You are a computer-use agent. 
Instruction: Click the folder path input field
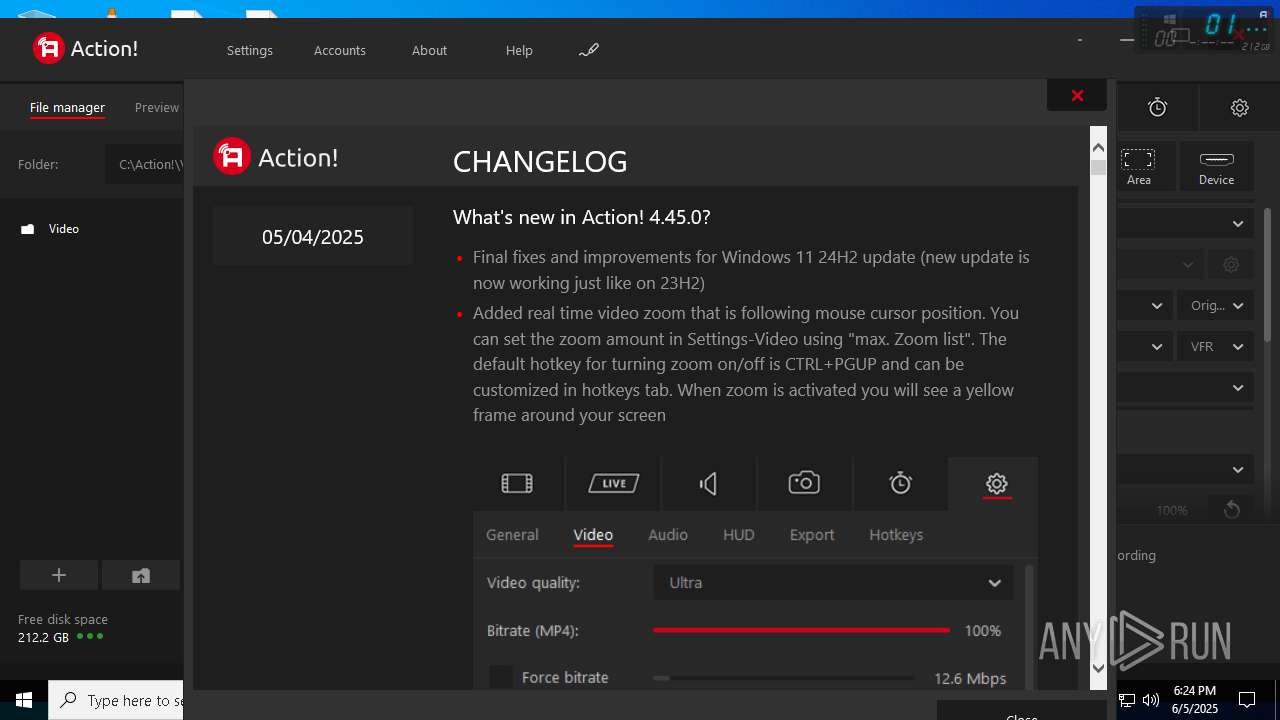click(x=145, y=164)
